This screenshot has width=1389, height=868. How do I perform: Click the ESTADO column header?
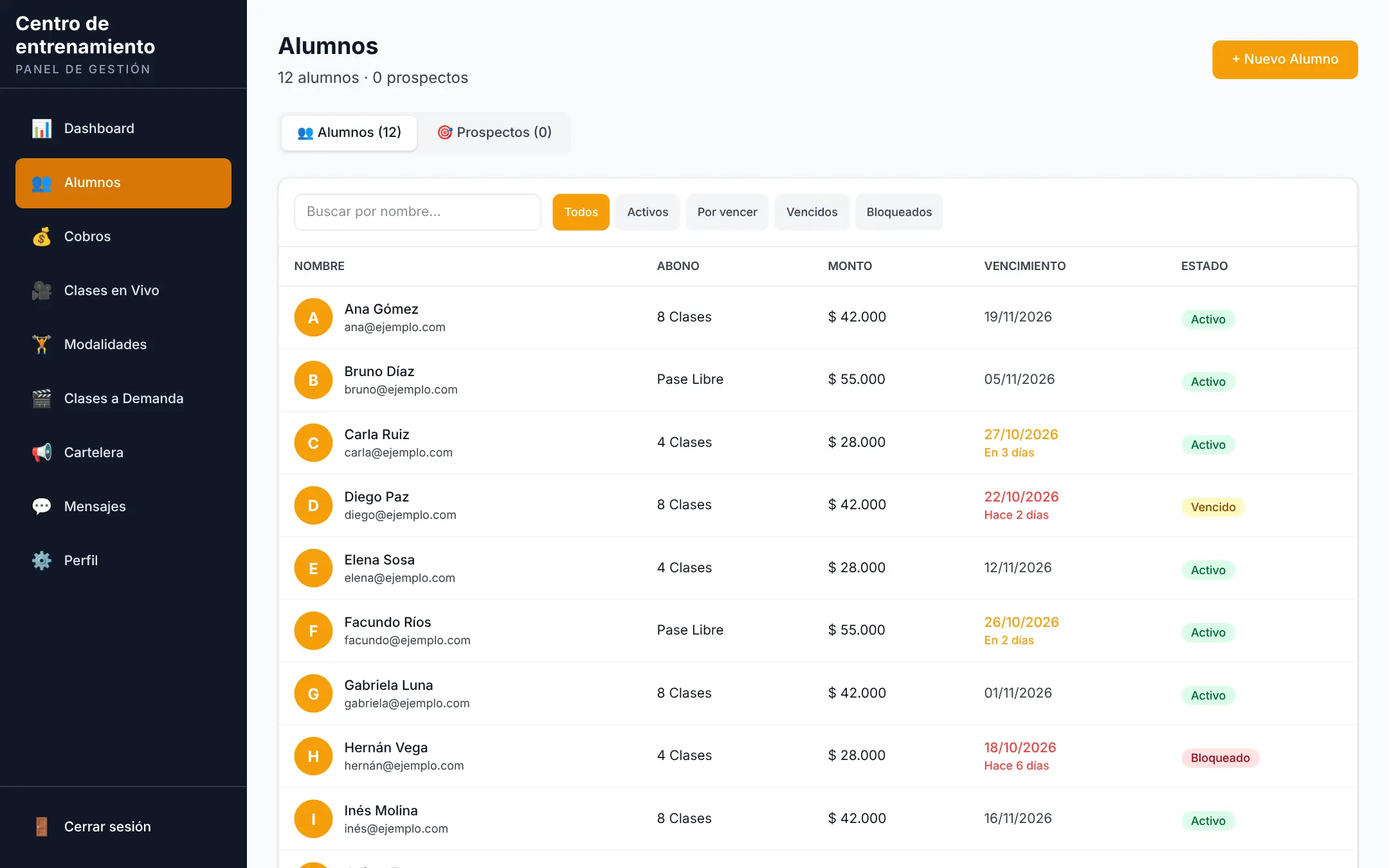point(1204,266)
